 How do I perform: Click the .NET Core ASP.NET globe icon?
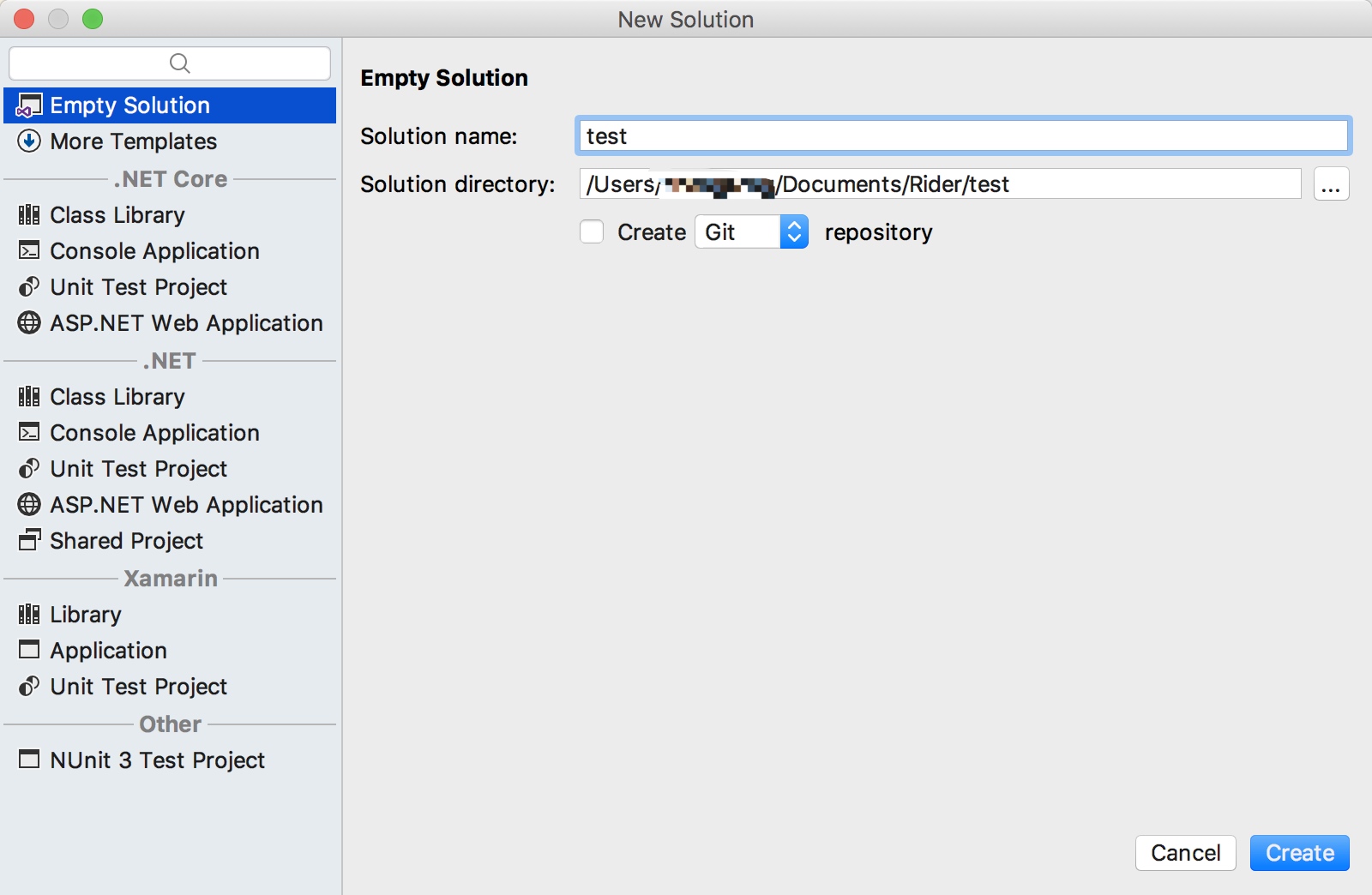pos(29,323)
